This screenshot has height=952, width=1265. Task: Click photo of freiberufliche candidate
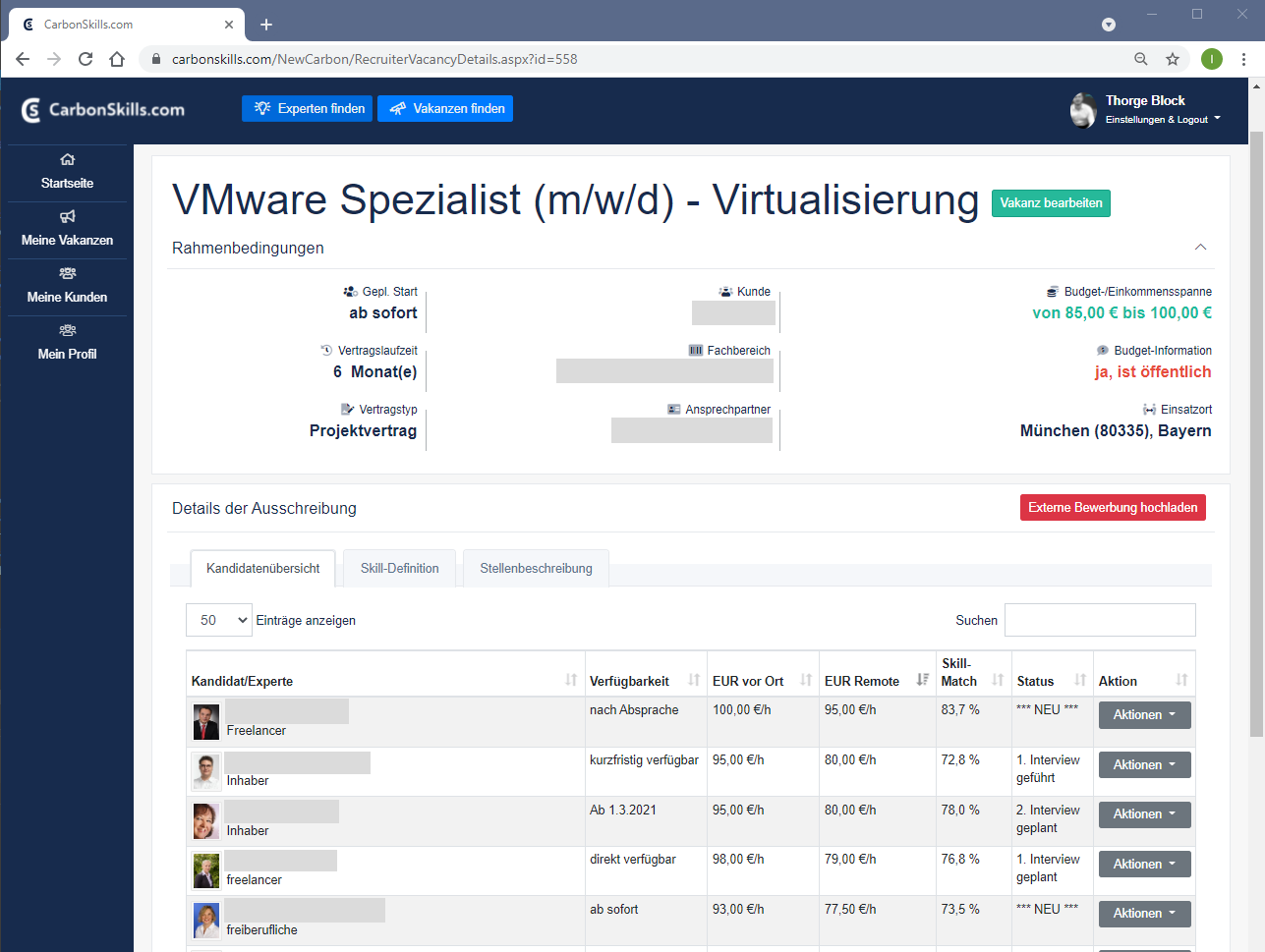point(206,921)
